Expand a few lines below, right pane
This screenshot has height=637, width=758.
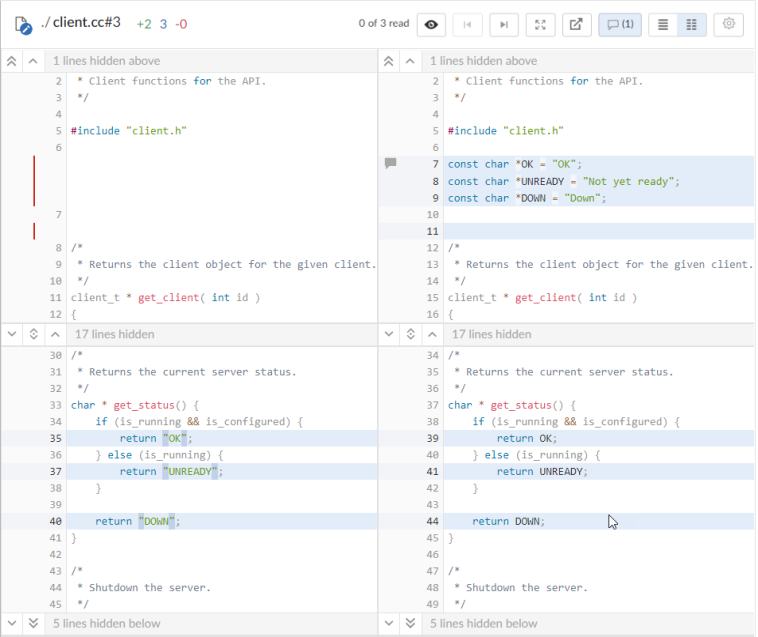pyautogui.click(x=389, y=623)
